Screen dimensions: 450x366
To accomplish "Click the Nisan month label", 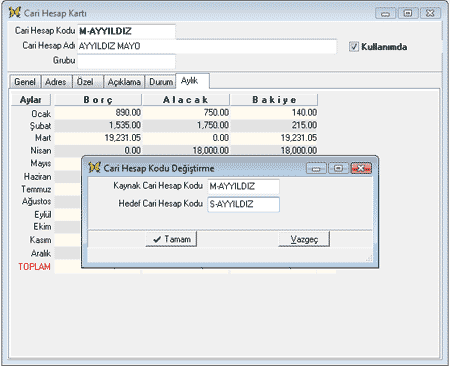I will (x=41, y=151).
